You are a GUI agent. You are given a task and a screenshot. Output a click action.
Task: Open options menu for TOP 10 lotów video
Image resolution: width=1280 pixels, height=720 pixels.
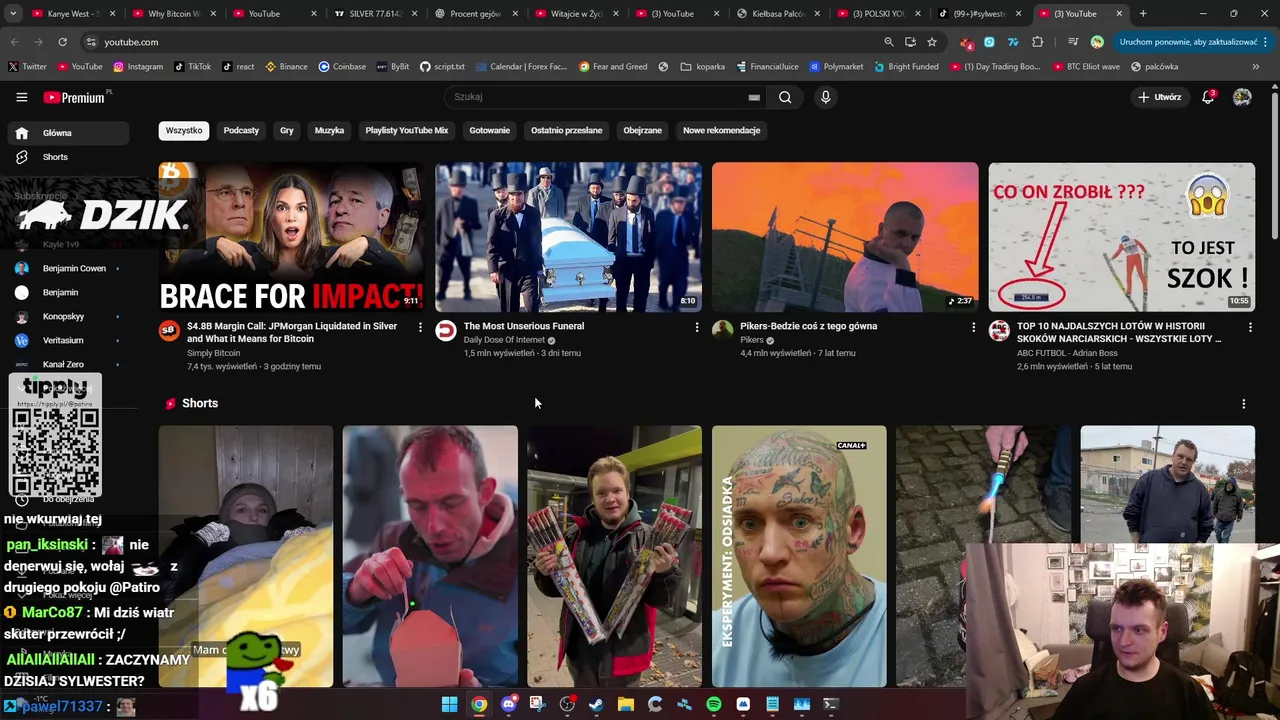(x=1250, y=327)
